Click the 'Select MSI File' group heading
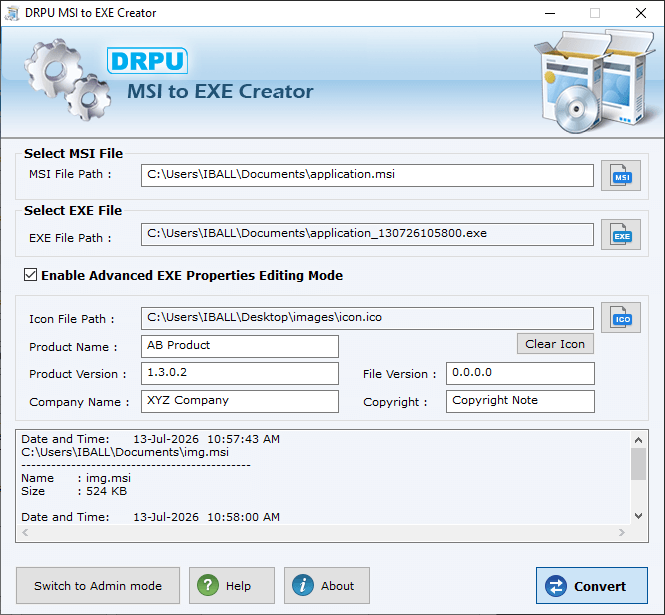The height and width of the screenshot is (615, 665). click(73, 153)
